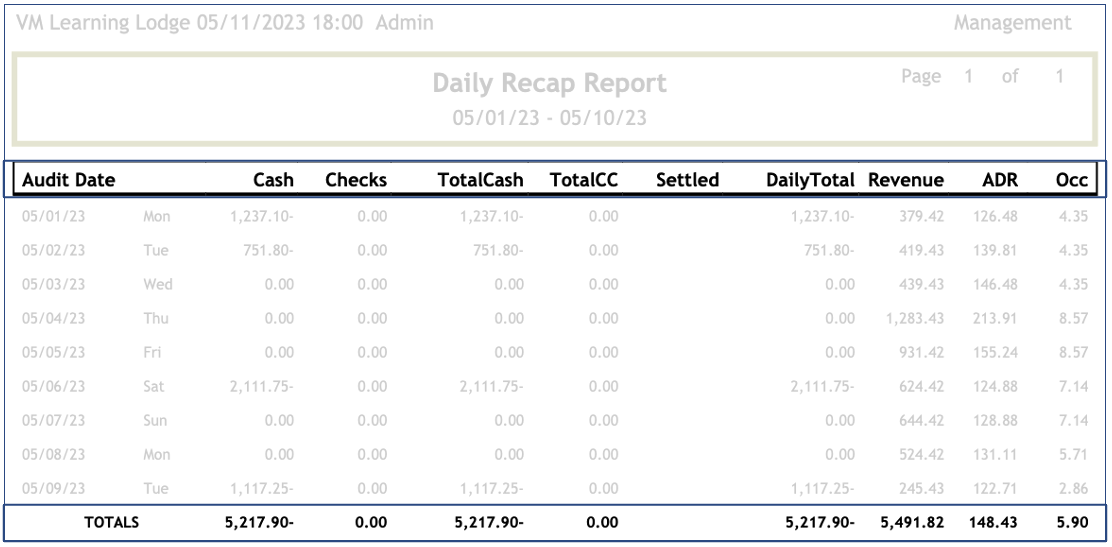Select the Revenue column header
The image size is (1112, 547).
pos(906,180)
